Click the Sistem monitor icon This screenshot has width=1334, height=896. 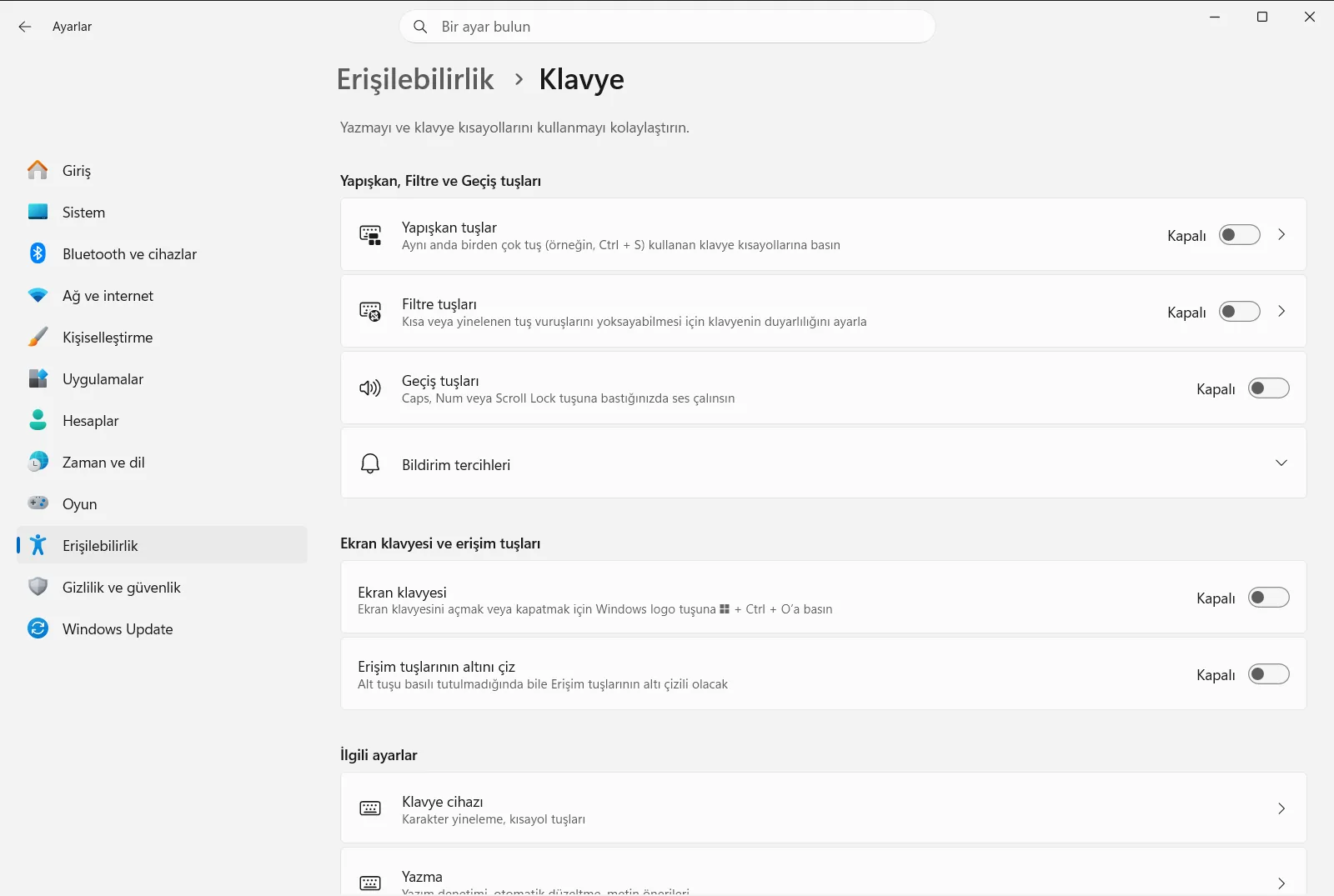38,212
